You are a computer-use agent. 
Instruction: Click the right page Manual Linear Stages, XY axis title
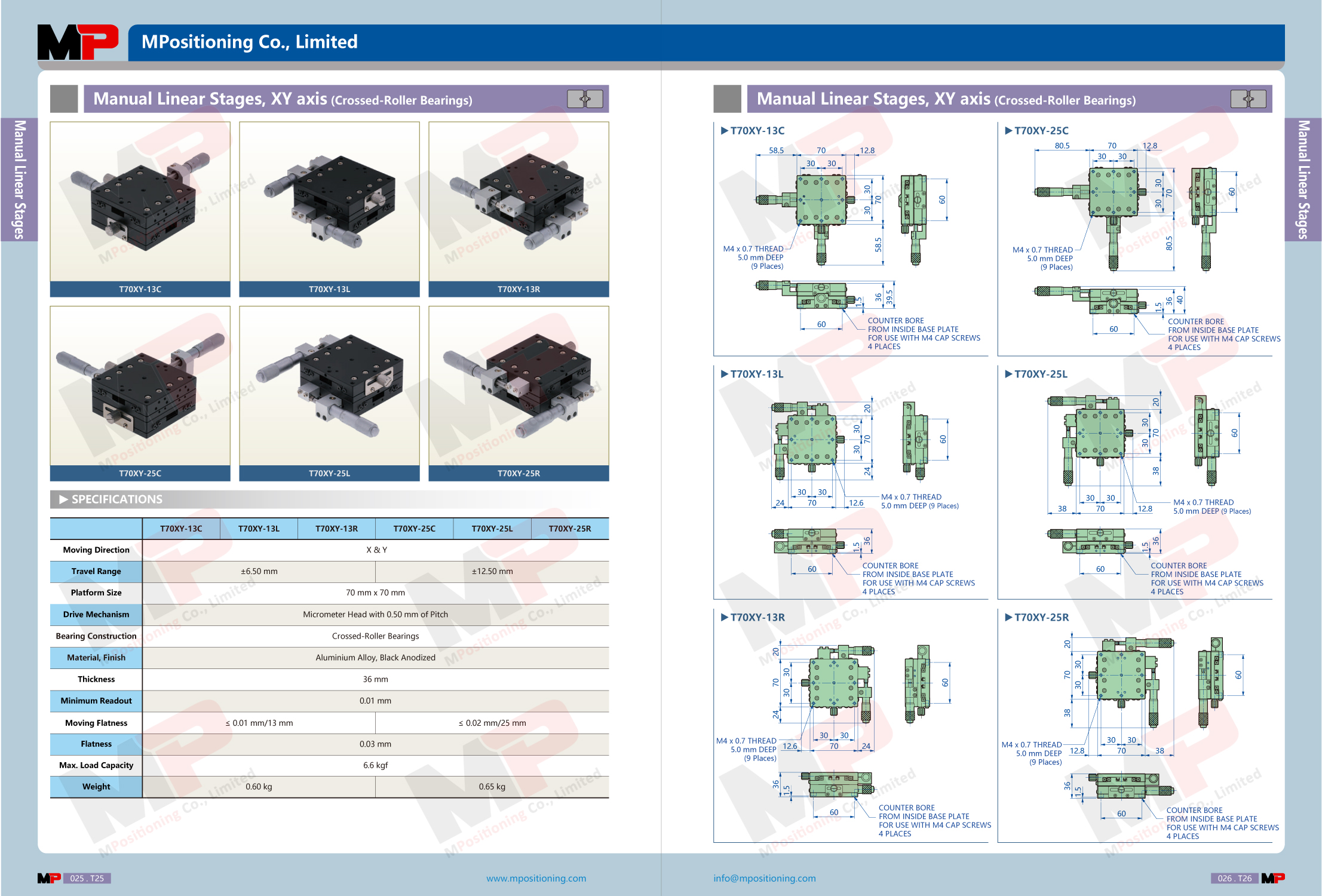click(x=946, y=99)
